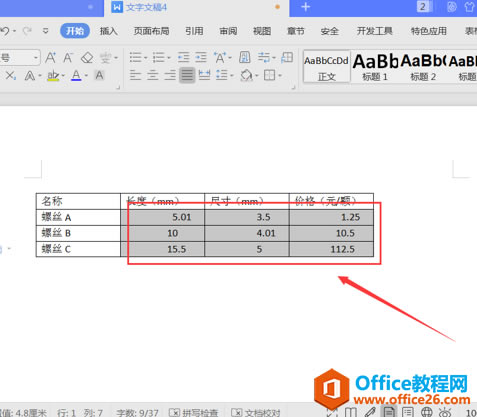Click the character shading A icon
The image size is (477, 417).
(x=99, y=75)
